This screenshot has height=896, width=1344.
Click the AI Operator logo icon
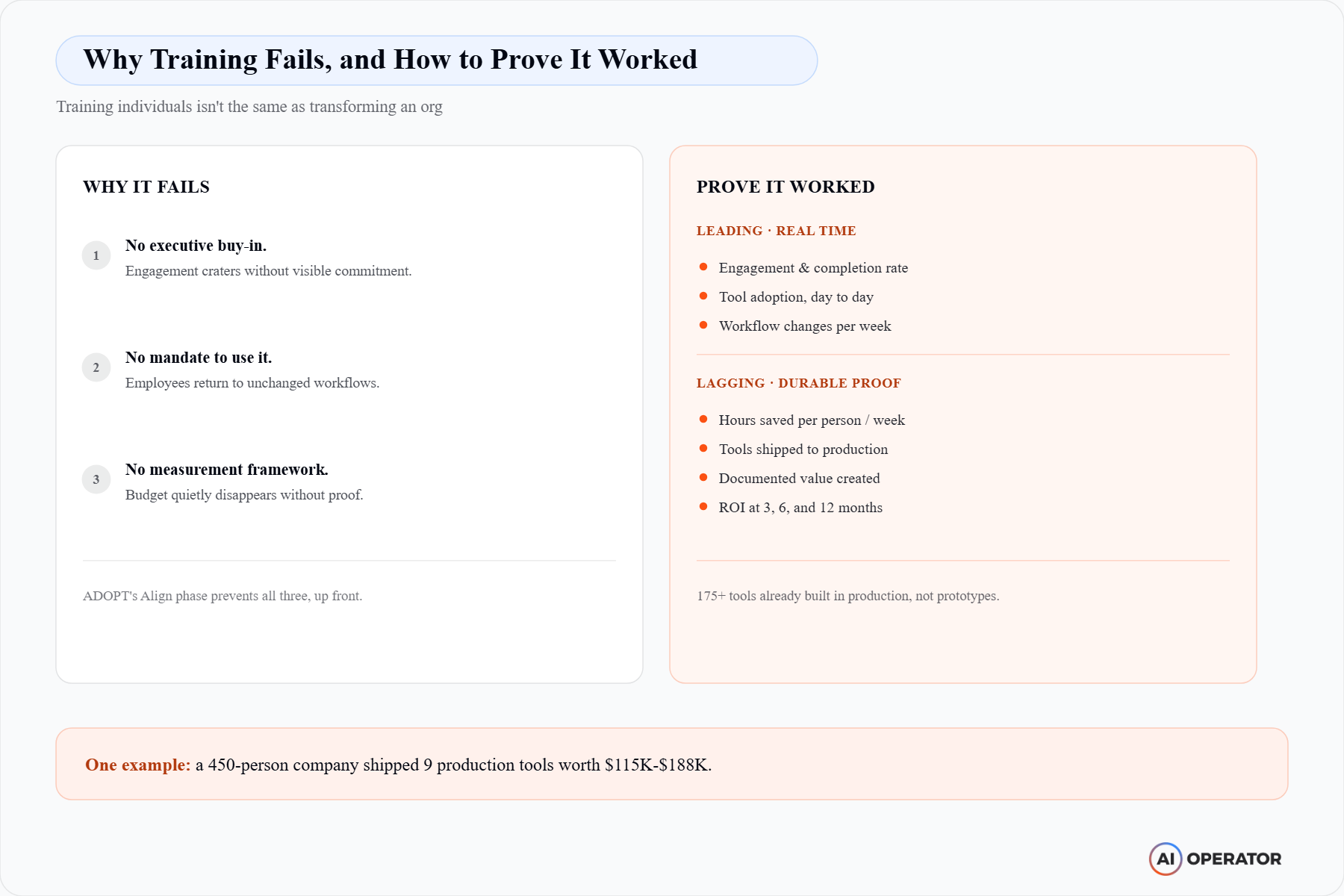[x=1166, y=859]
